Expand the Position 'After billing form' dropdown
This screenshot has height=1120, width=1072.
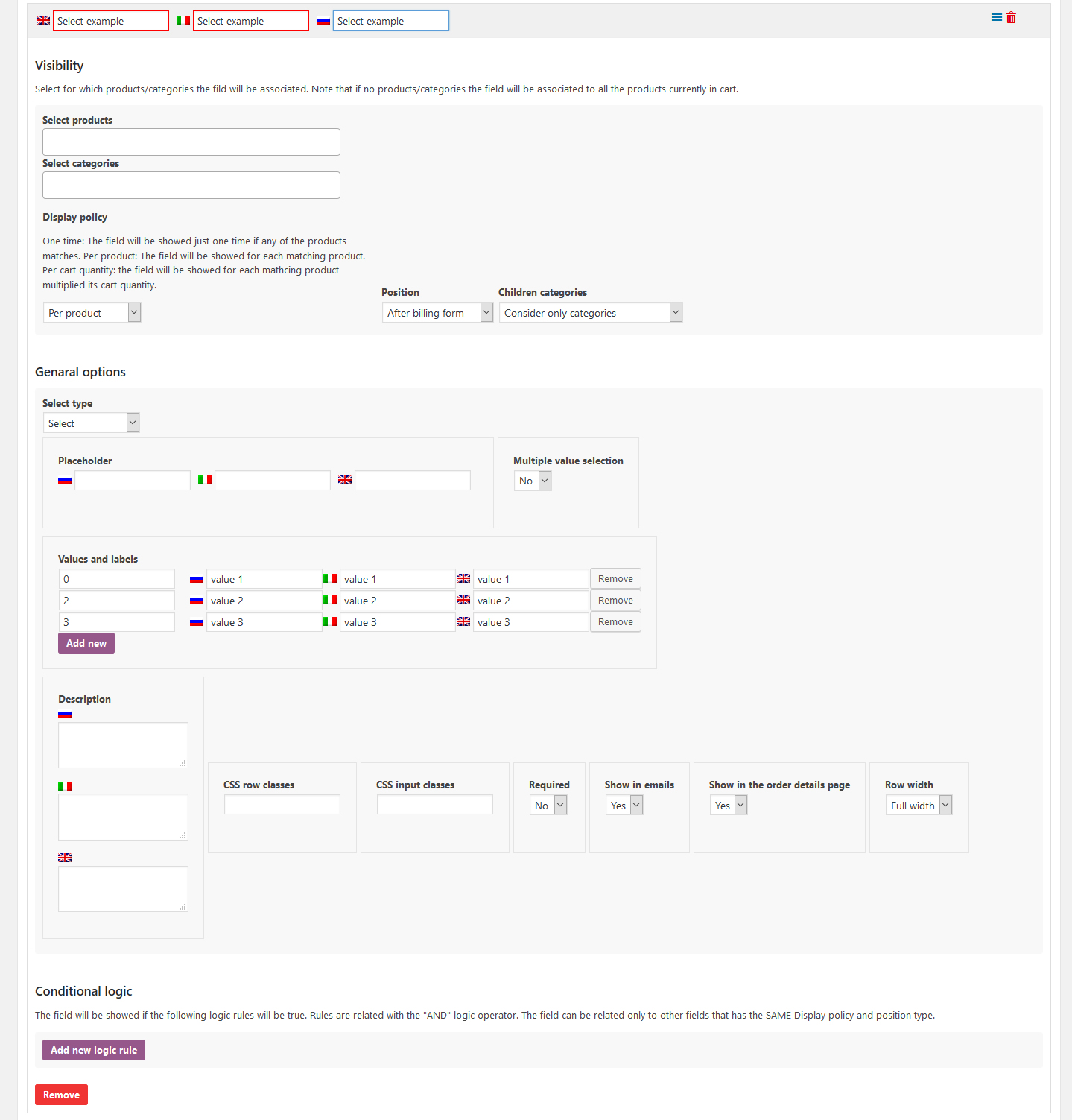click(x=437, y=313)
